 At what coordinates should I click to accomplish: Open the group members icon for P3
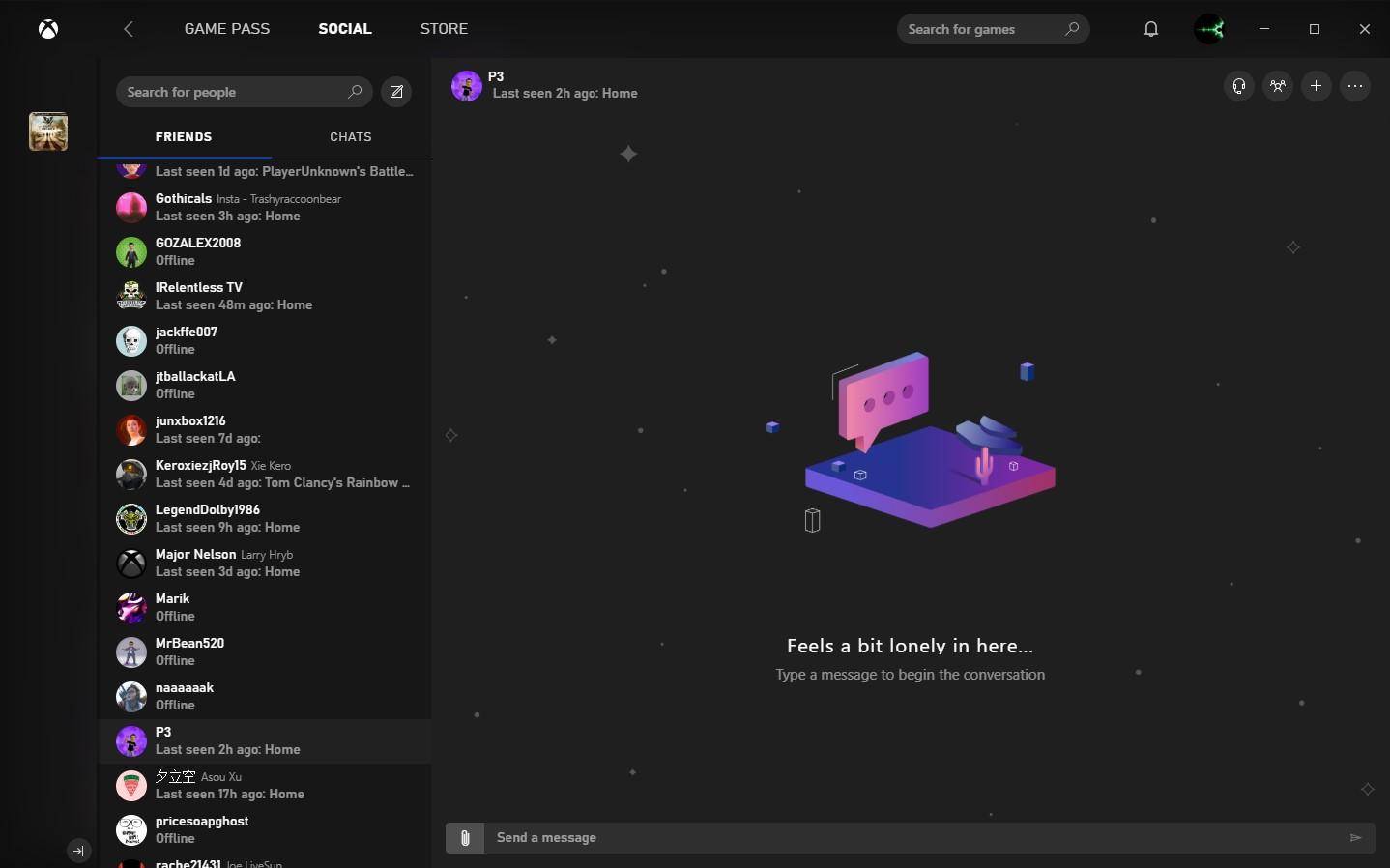[1278, 86]
